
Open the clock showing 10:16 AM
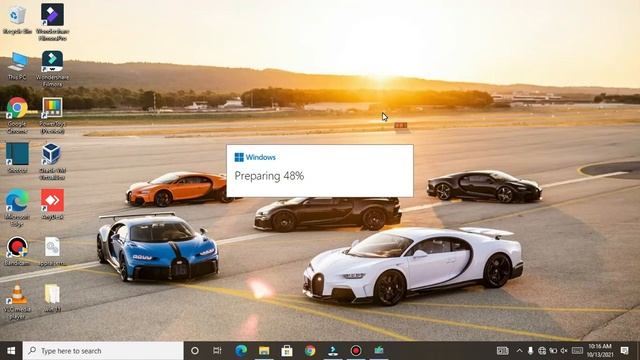point(600,351)
